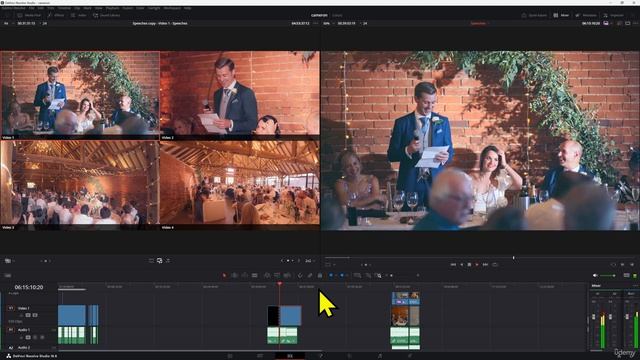Mute the Audio 1 track
This screenshot has height=360, width=640.
(42, 338)
